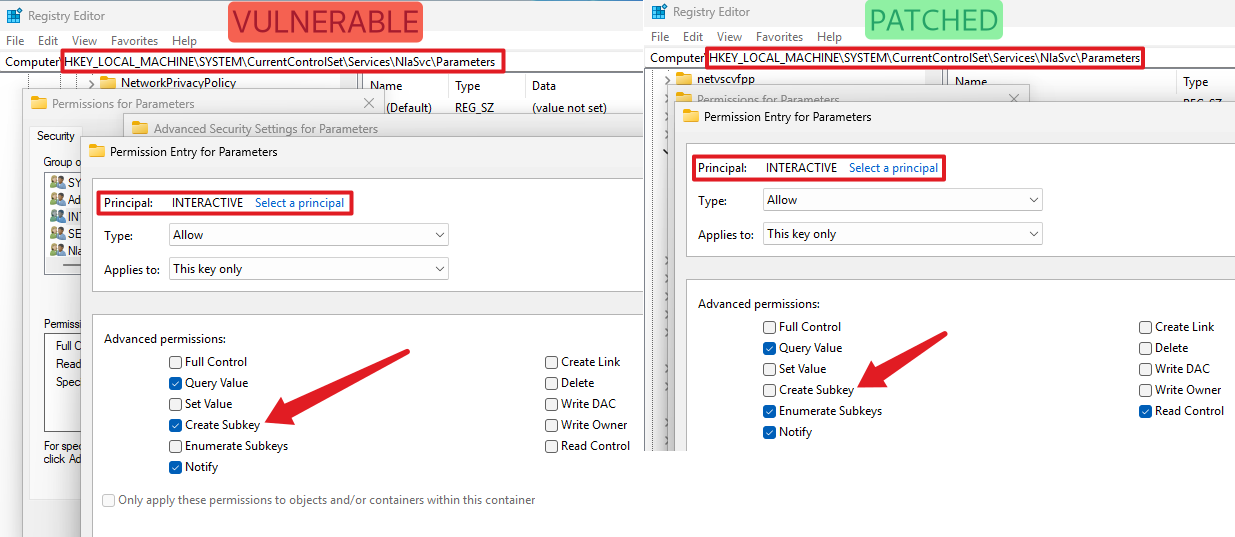Click Select a principal link in the left window
The width and height of the screenshot is (1235, 537).
(x=299, y=203)
